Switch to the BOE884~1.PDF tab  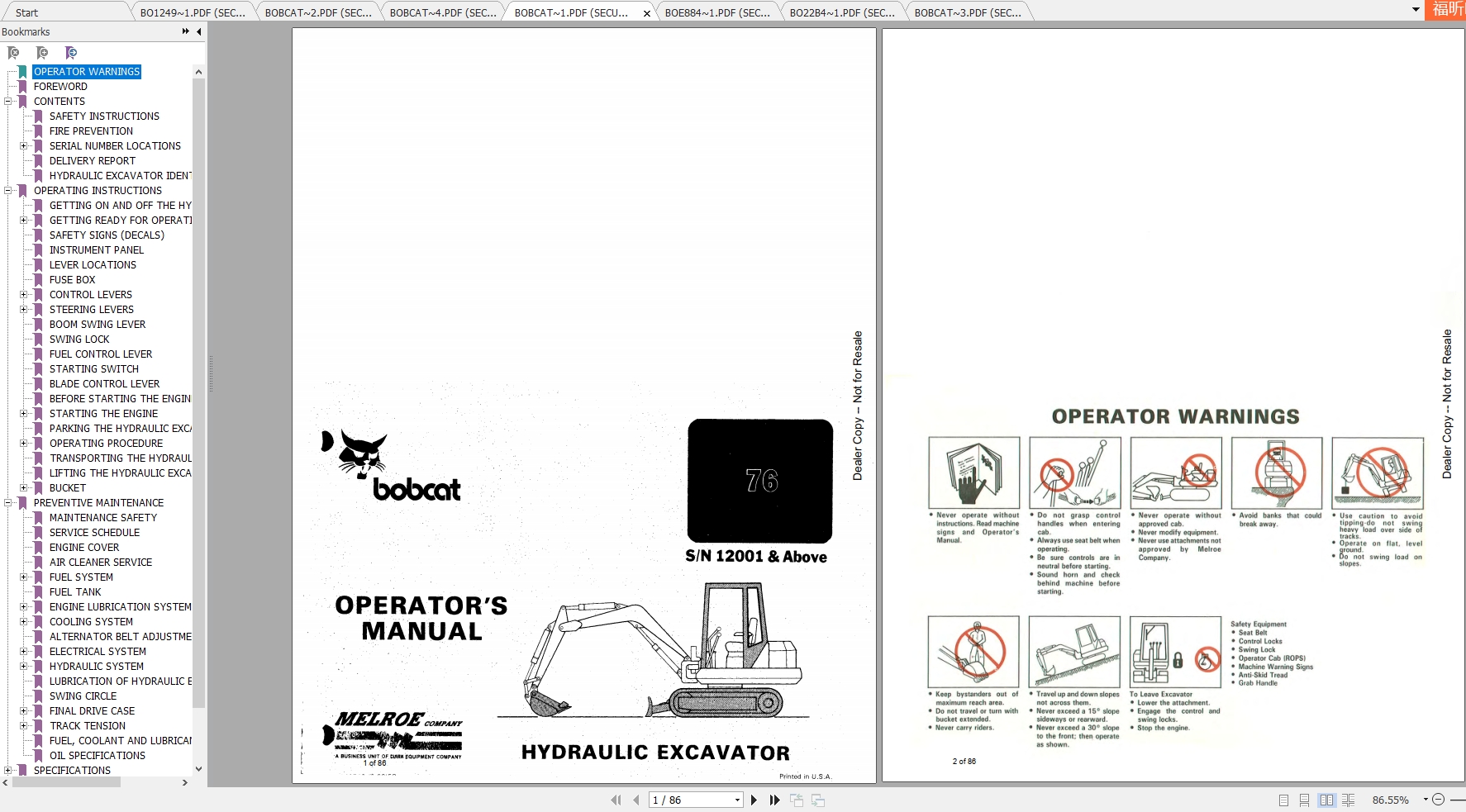pyautogui.click(x=716, y=12)
